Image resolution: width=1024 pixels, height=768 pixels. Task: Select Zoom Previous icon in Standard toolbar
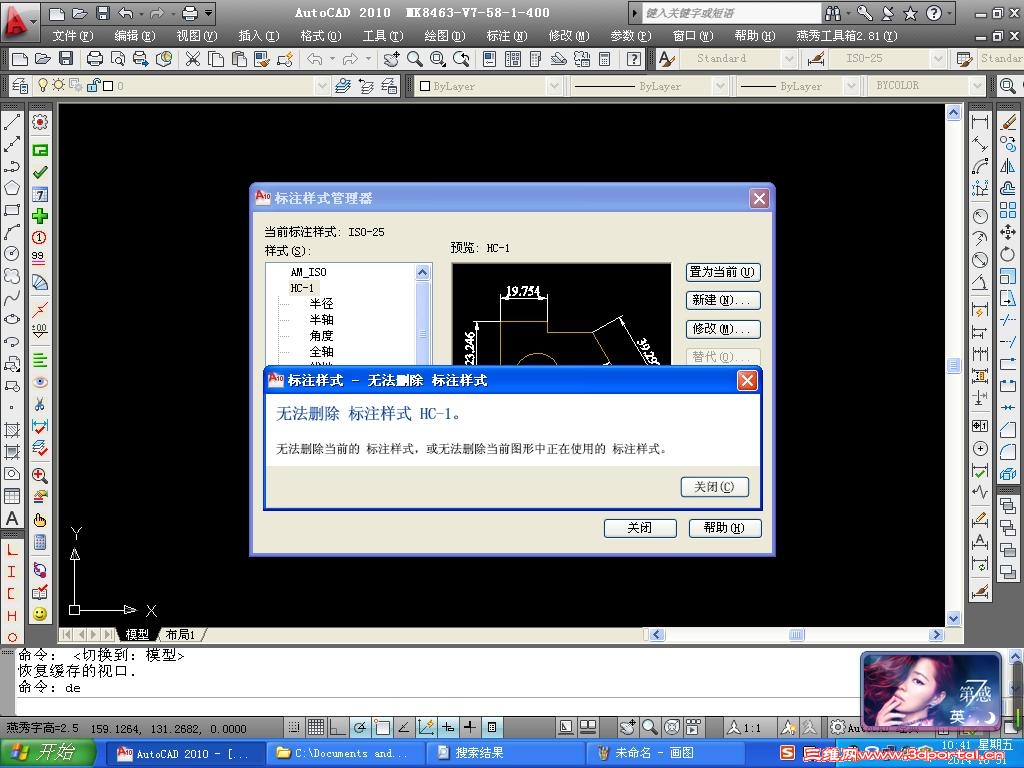pyautogui.click(x=461, y=59)
